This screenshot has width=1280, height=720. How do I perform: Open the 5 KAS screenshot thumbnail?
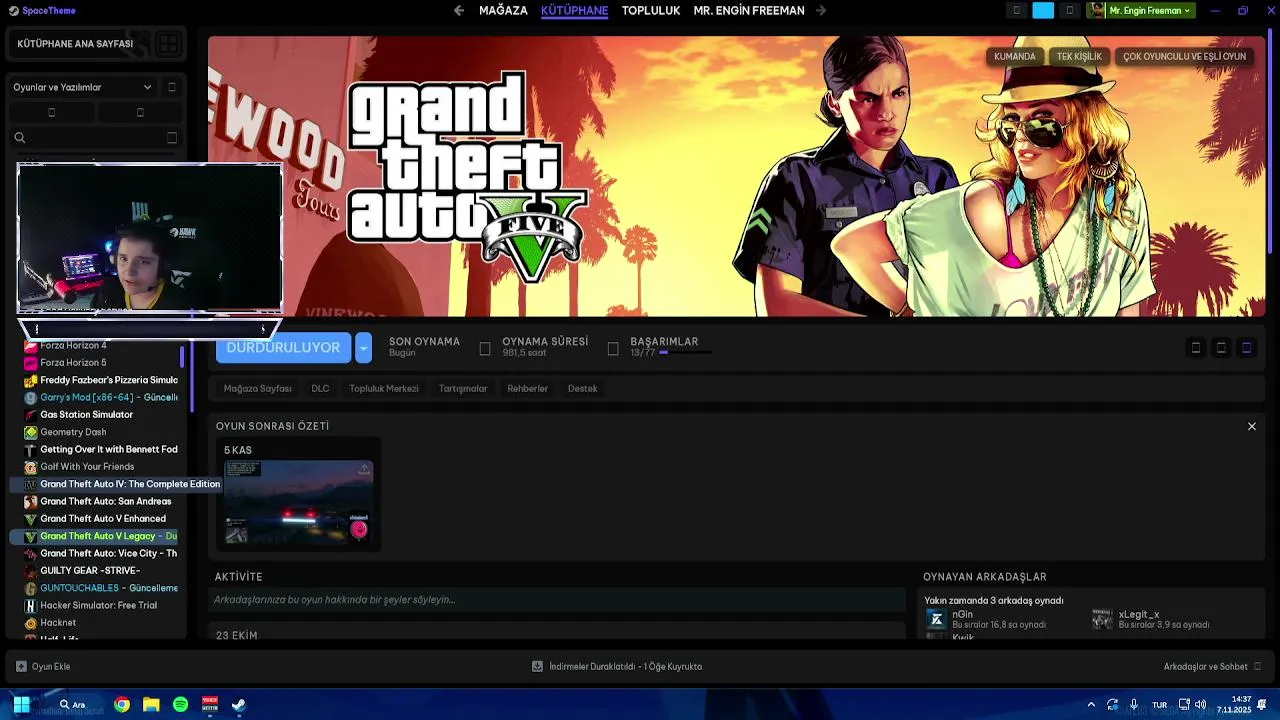tap(298, 503)
